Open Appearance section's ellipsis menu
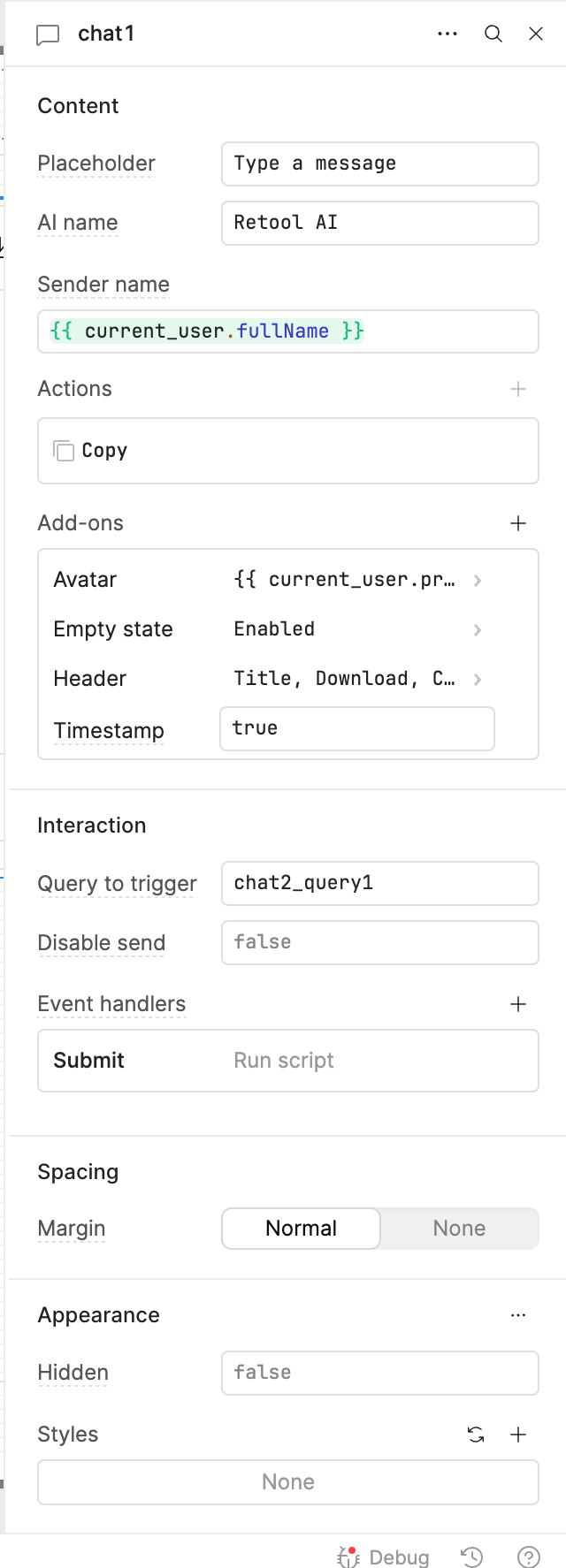The image size is (566, 1568). [518, 1315]
